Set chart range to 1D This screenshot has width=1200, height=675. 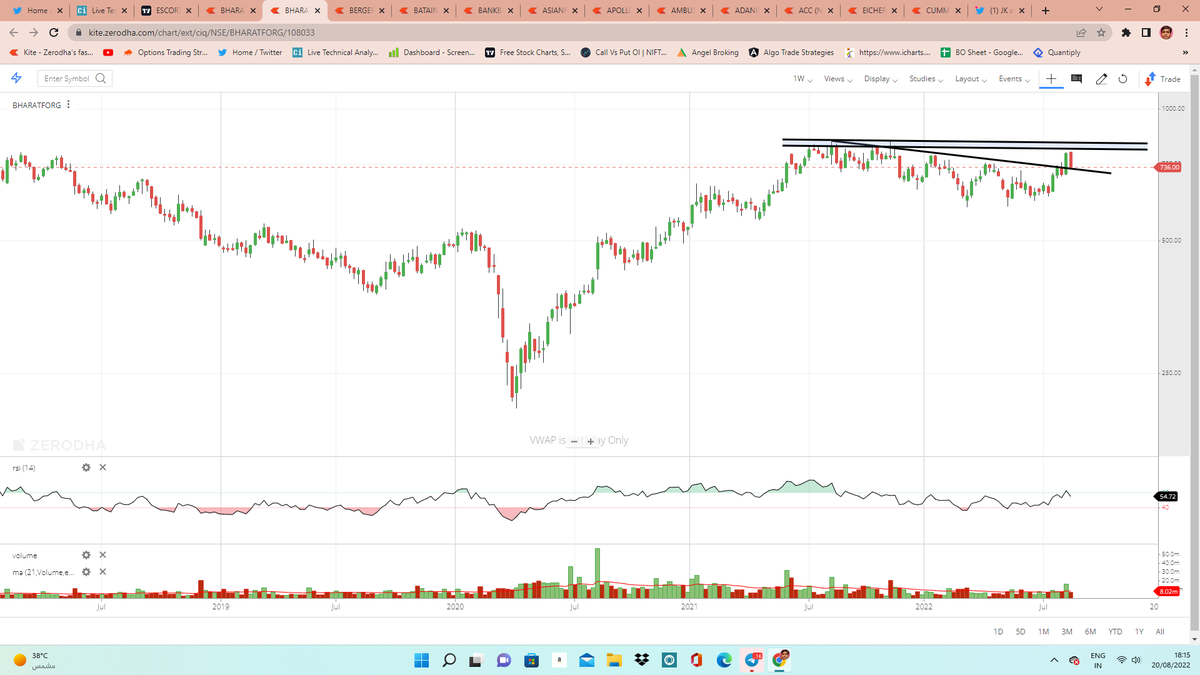(x=998, y=632)
